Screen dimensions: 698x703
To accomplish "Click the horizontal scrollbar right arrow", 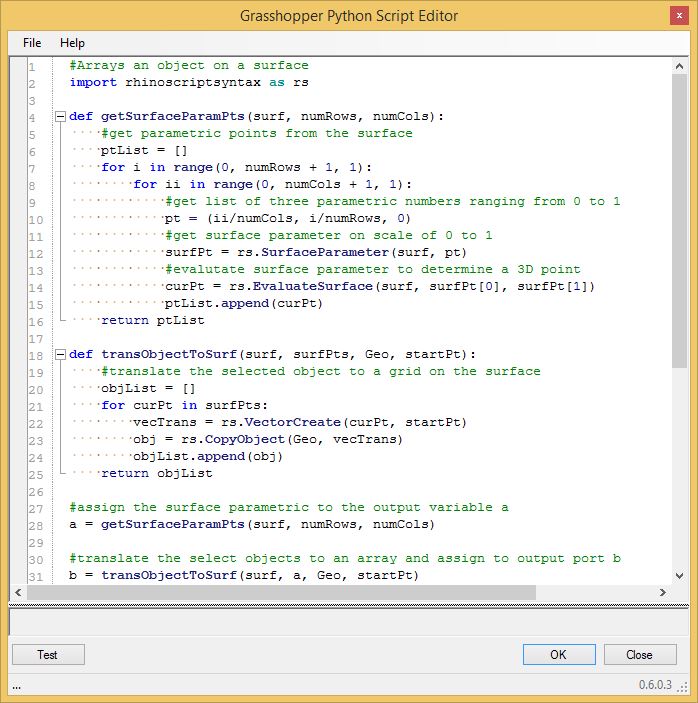I will pyautogui.click(x=663, y=592).
